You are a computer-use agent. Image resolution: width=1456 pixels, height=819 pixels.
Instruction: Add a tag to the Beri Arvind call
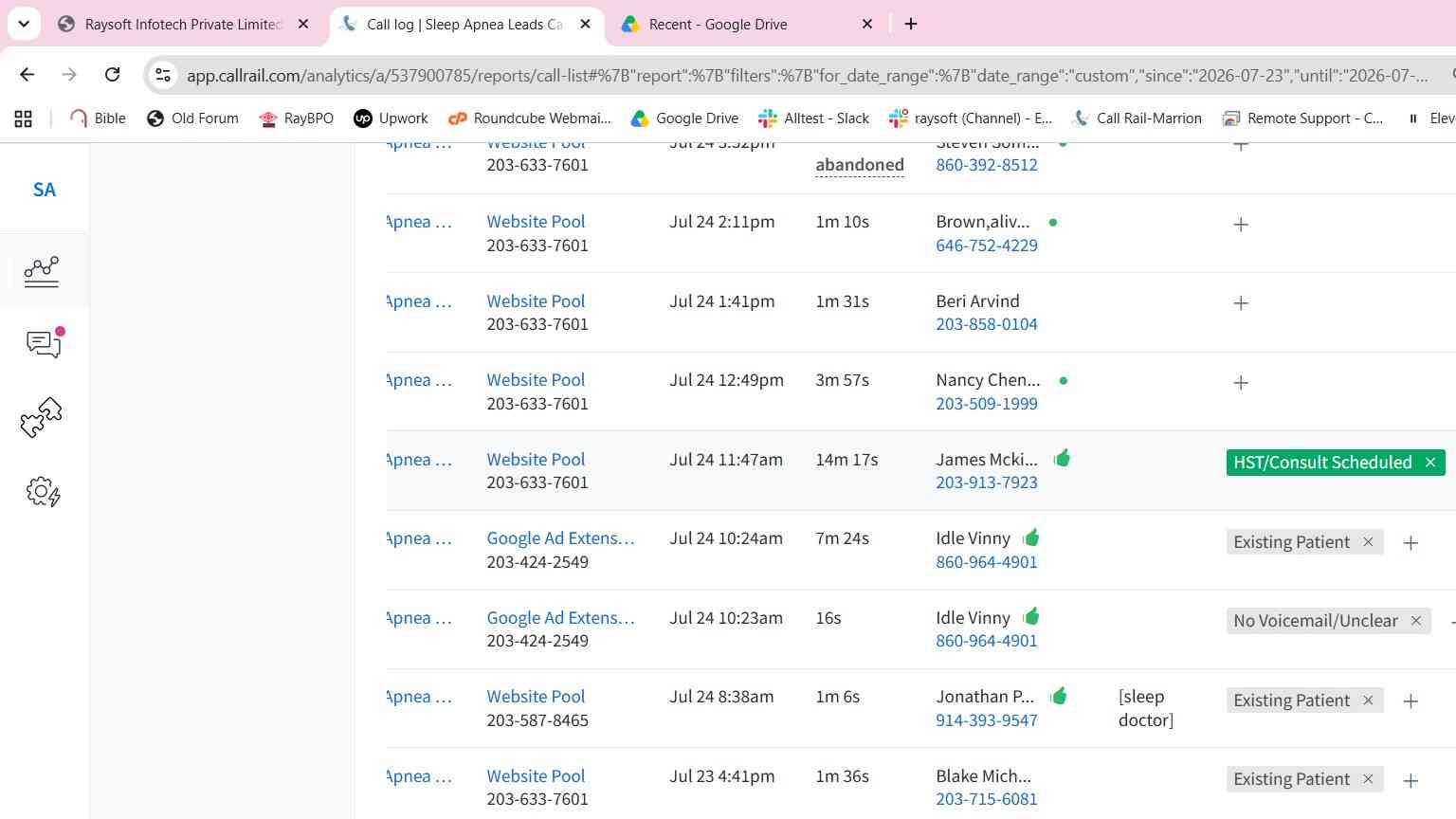pos(1240,303)
